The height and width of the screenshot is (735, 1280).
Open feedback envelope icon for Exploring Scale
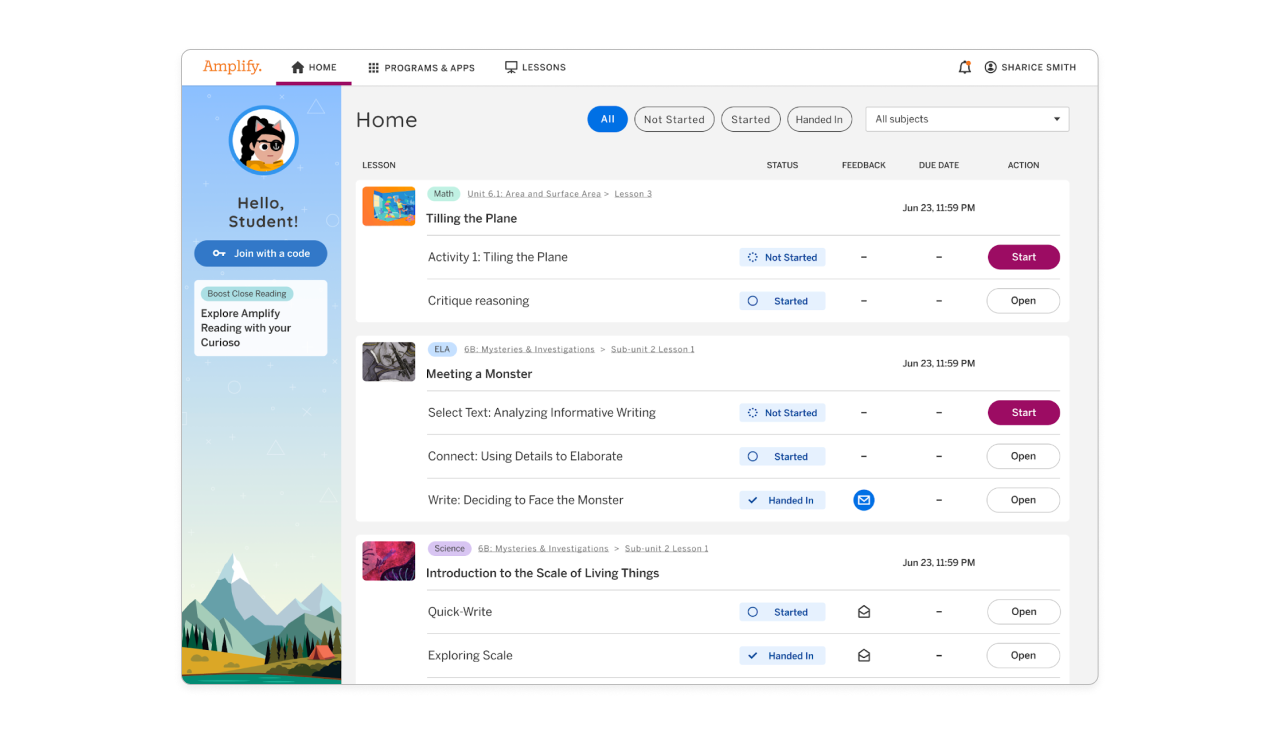[864, 656]
